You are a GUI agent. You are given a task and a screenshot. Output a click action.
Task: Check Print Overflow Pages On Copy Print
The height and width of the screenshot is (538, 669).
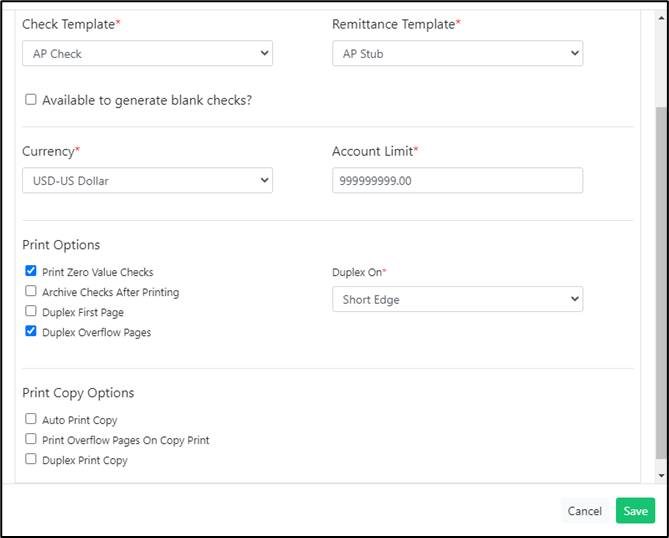click(31, 439)
